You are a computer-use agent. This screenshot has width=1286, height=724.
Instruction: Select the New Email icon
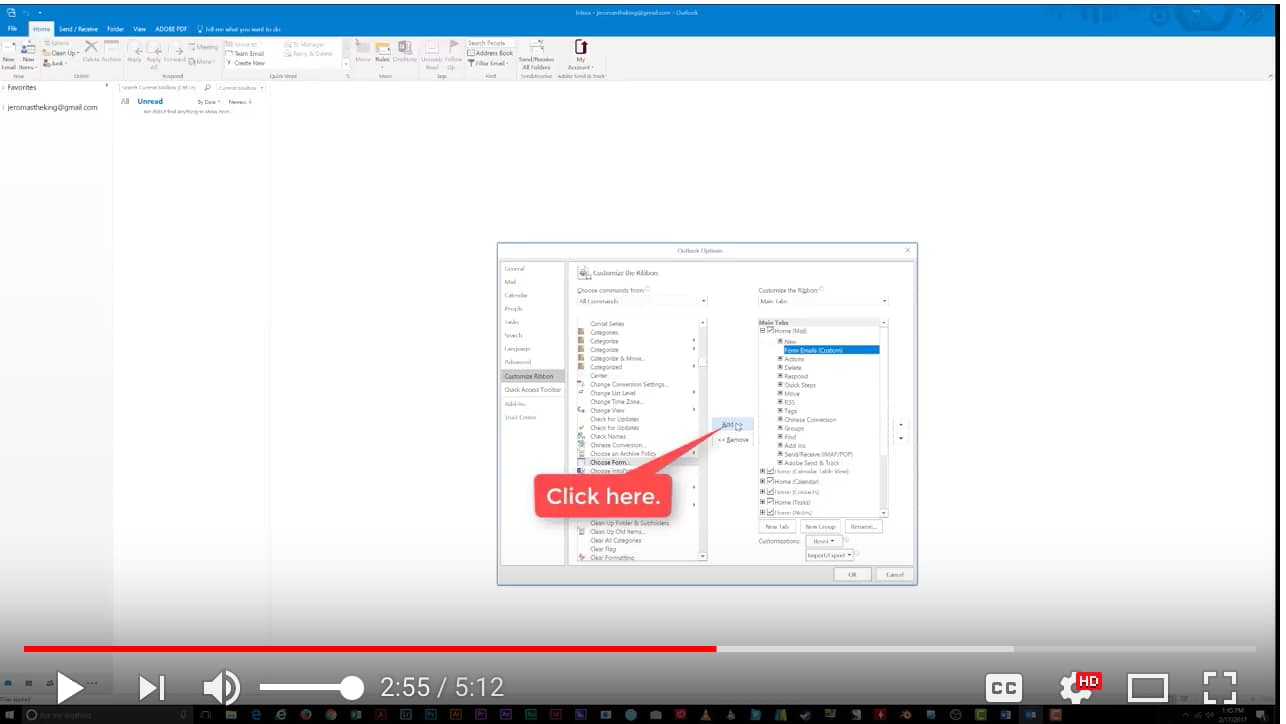pos(12,56)
